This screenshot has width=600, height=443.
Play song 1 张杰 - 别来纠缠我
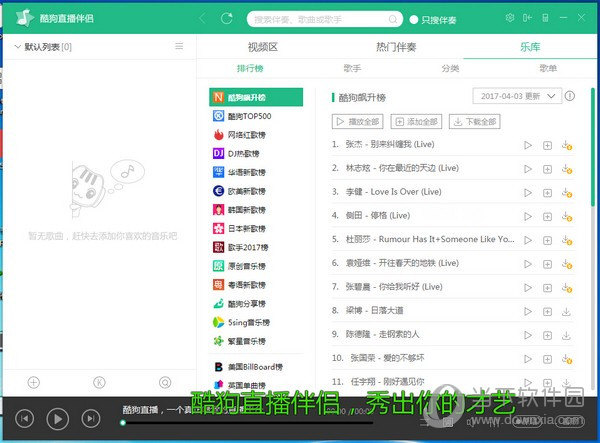coord(528,145)
